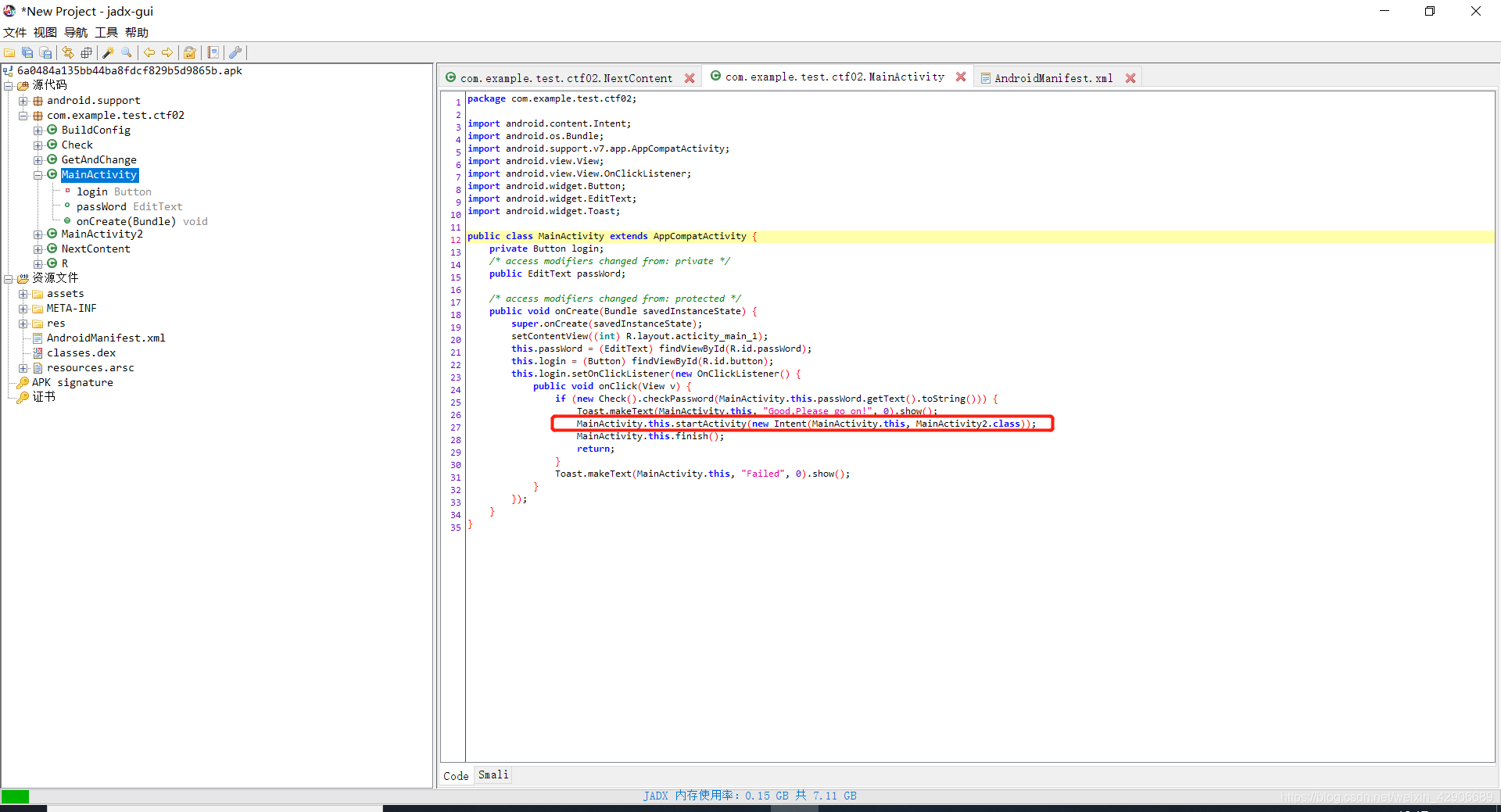Click the startActivity code line
This screenshot has width=1501, height=812.
click(x=806, y=424)
